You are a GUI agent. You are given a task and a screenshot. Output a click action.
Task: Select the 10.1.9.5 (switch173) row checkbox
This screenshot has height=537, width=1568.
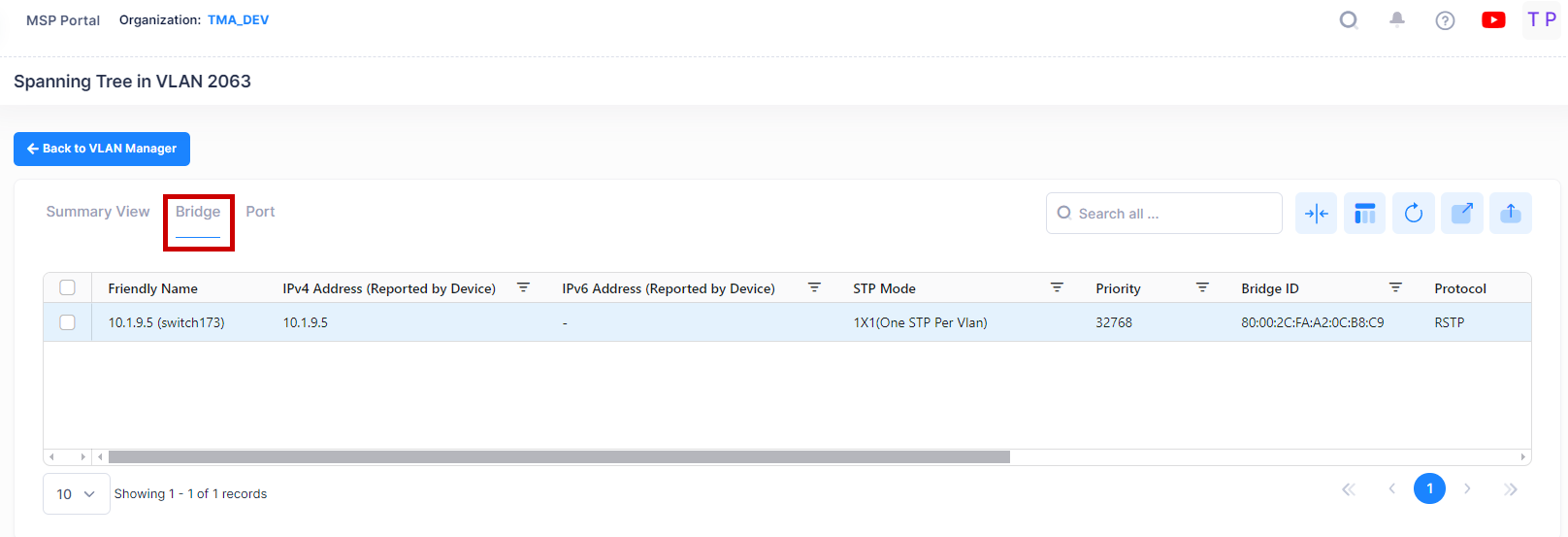point(68,322)
